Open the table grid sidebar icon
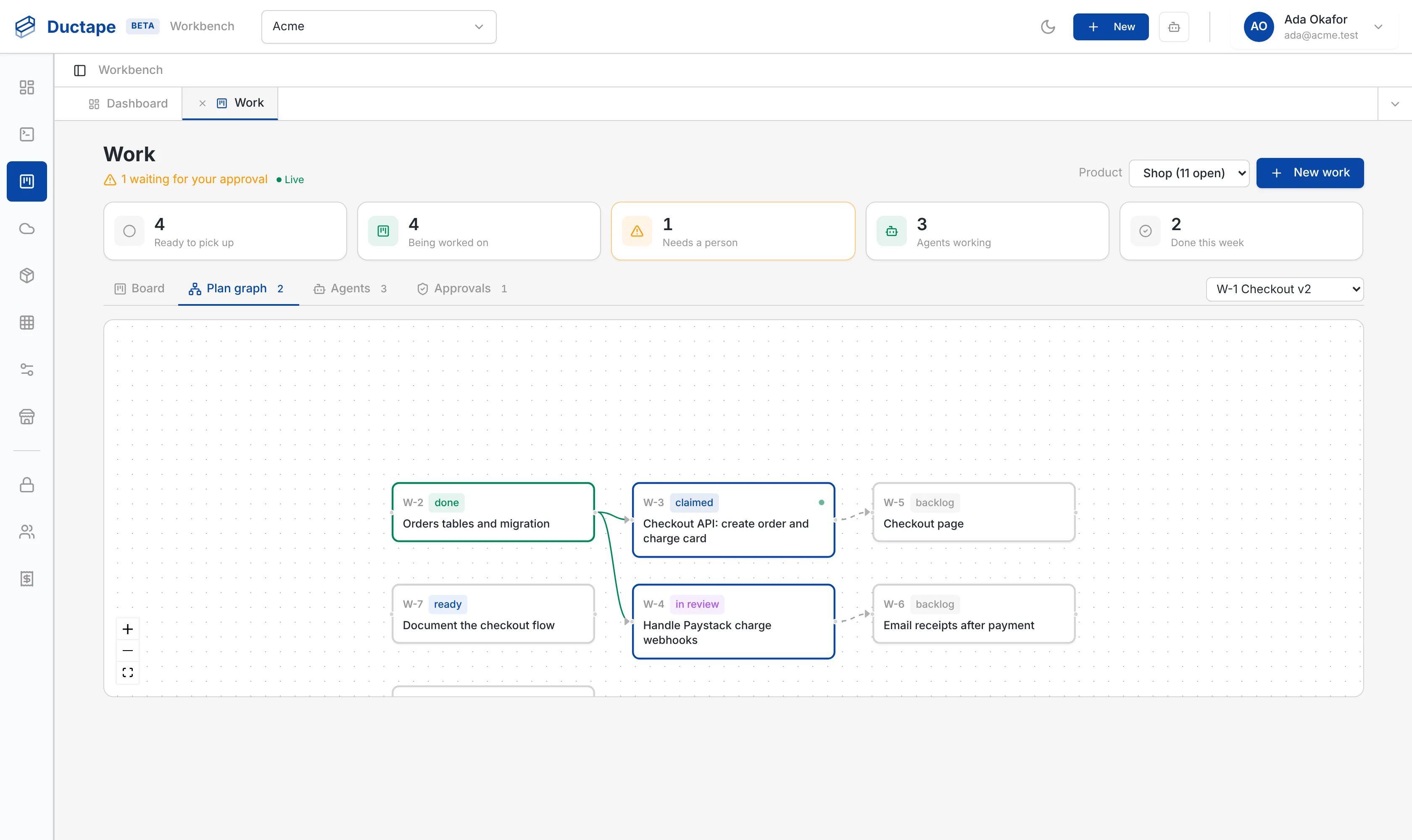1412x840 pixels. [26, 323]
